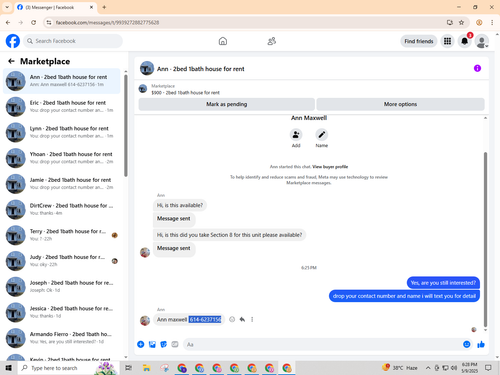Click the listing thumbnail in chat header
This screenshot has width=500, height=375.
pos(143,89)
